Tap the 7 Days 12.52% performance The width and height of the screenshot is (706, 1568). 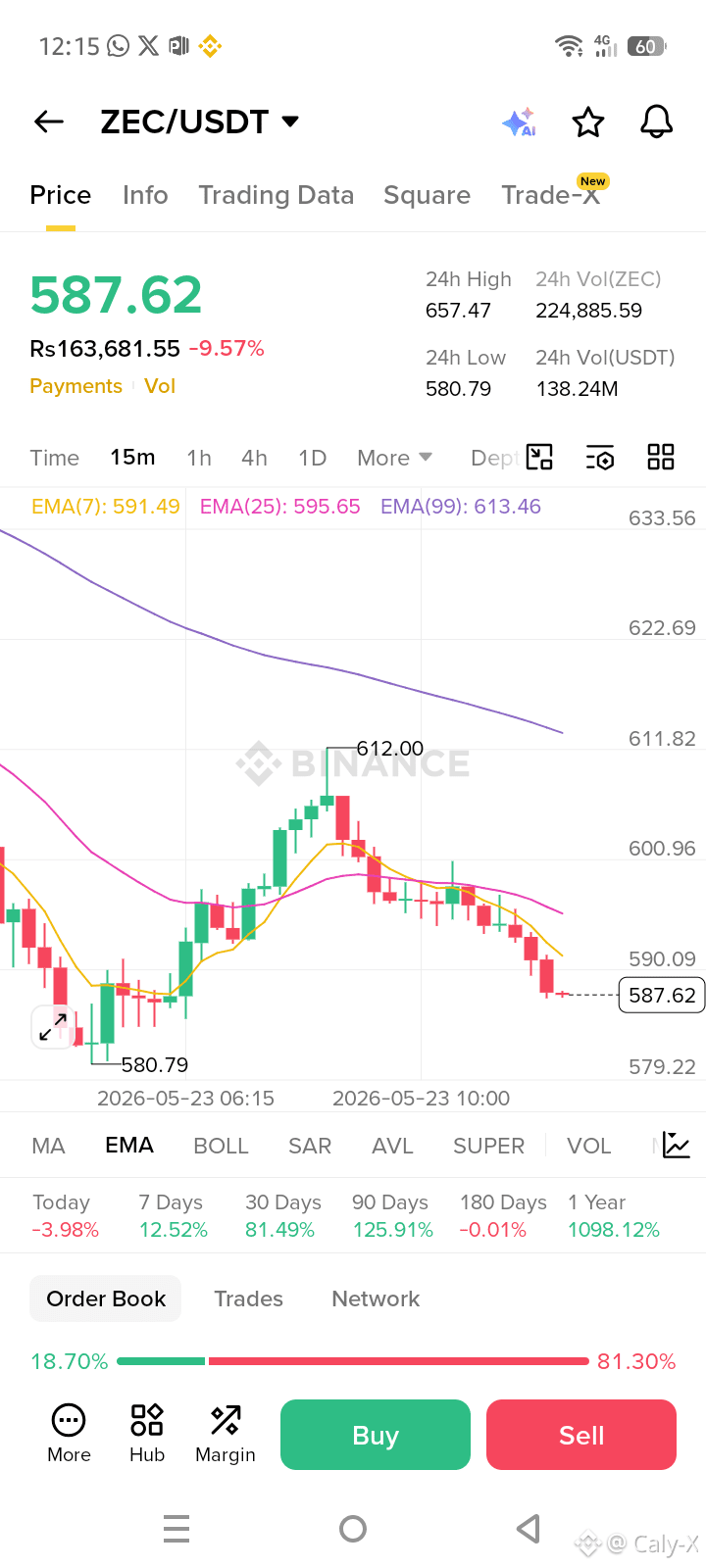tap(173, 1215)
